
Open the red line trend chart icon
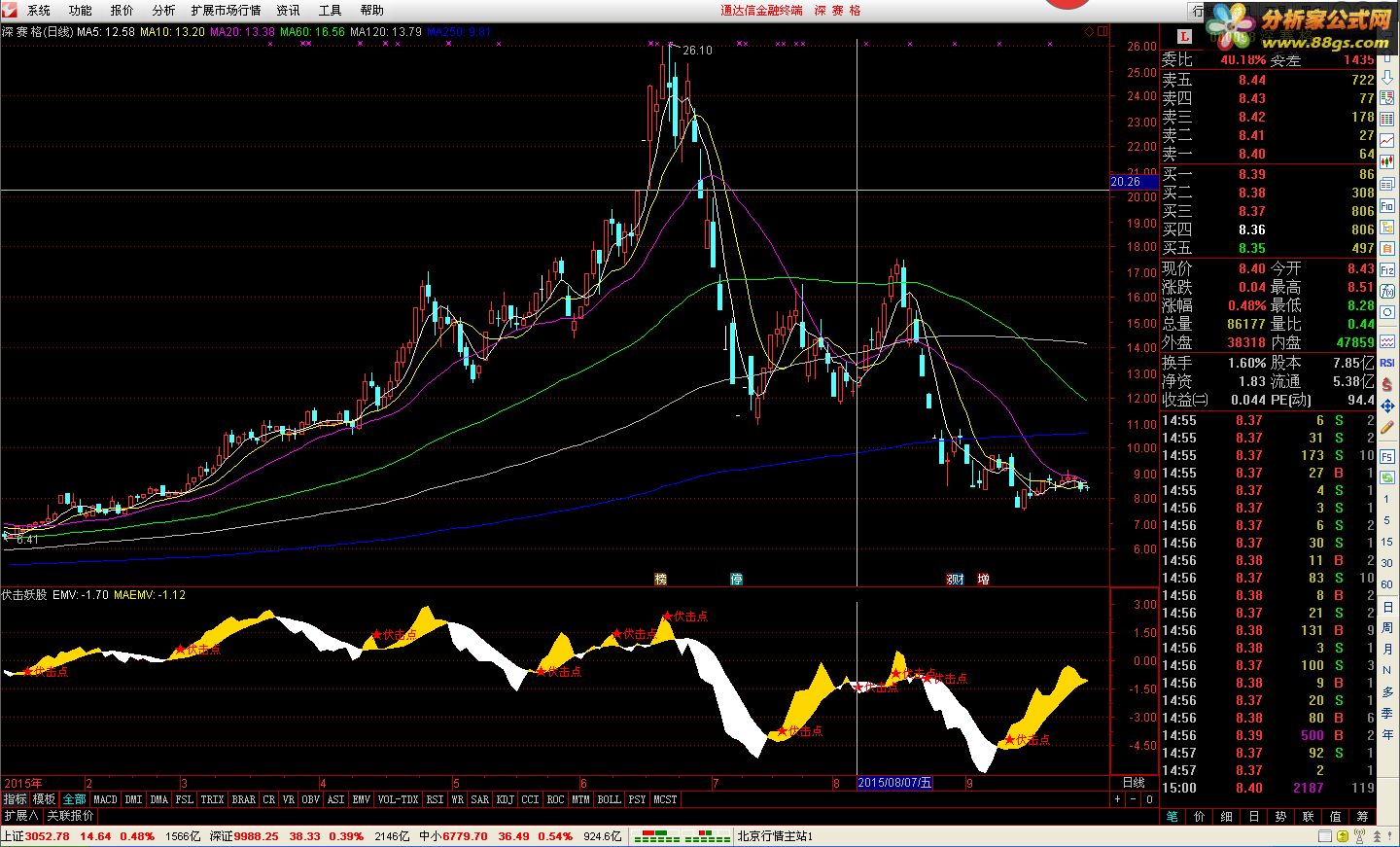[1387, 139]
